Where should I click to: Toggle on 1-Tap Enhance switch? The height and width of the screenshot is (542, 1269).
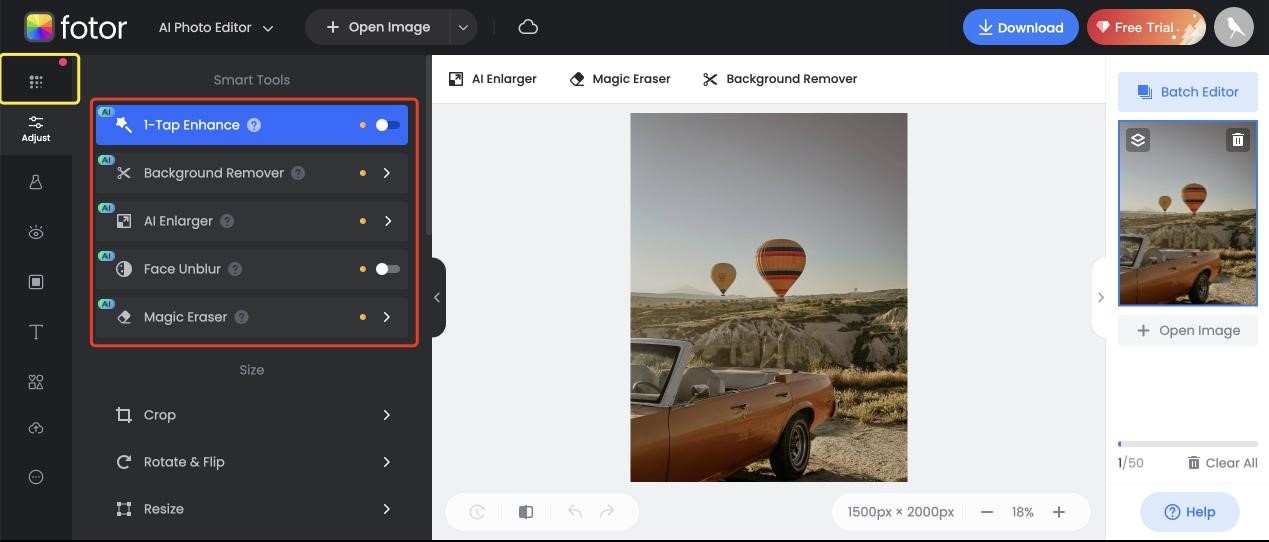387,125
